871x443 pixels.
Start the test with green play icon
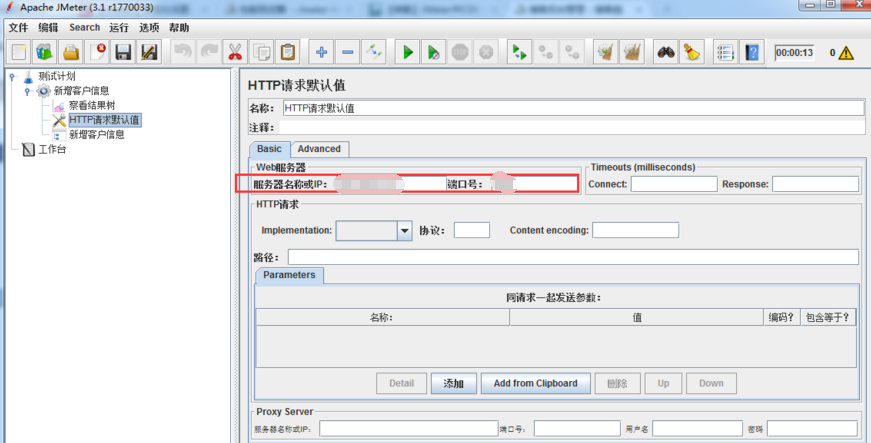point(408,53)
